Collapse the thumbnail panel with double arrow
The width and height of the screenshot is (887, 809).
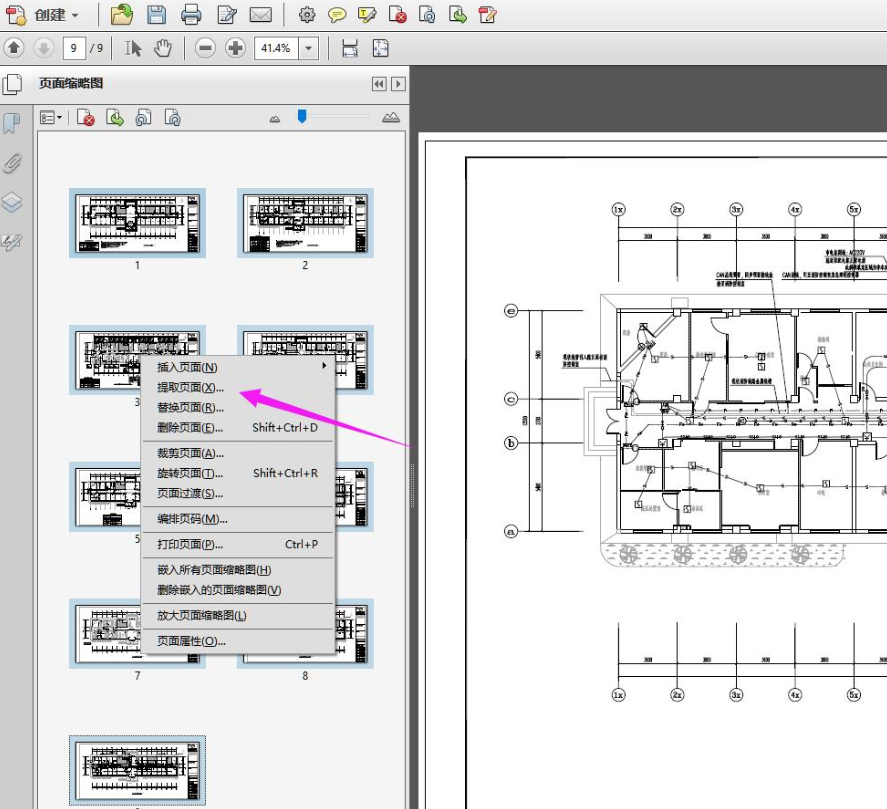(378, 84)
